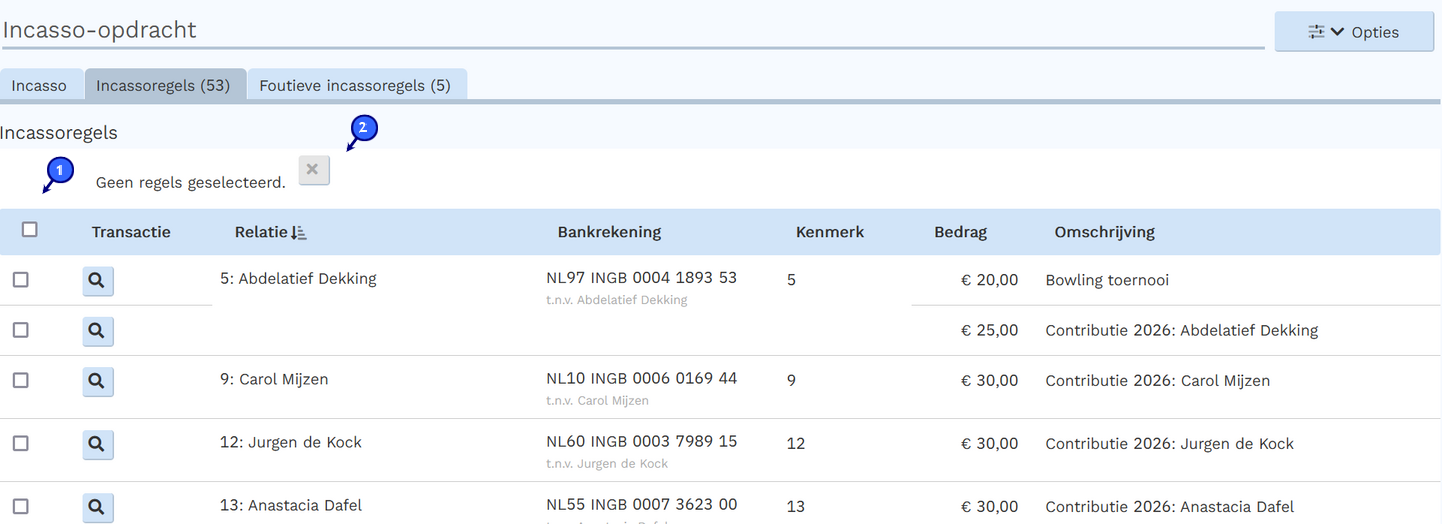
Task: View transaction of Carol Mijzen
Action: pos(97,382)
